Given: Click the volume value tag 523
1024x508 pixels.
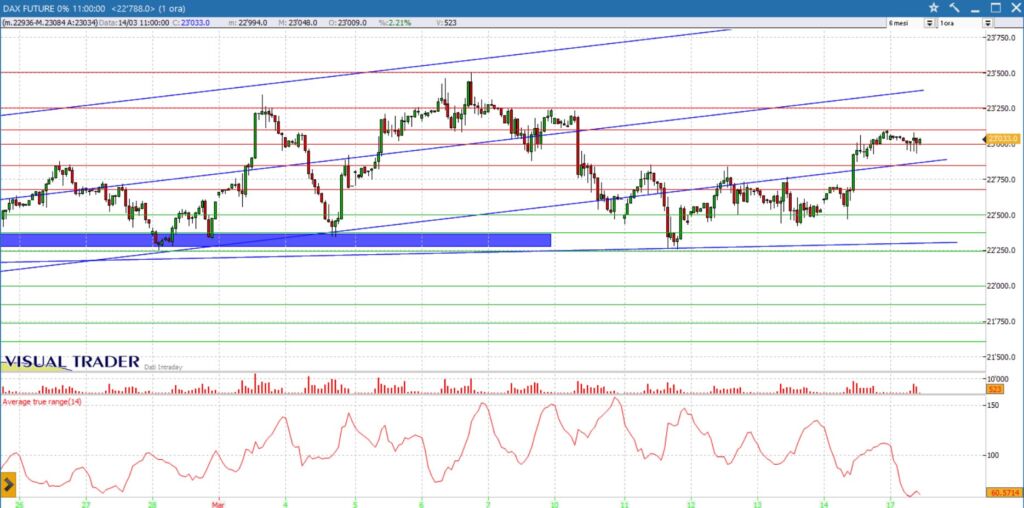Looking at the screenshot, I should pos(996,389).
